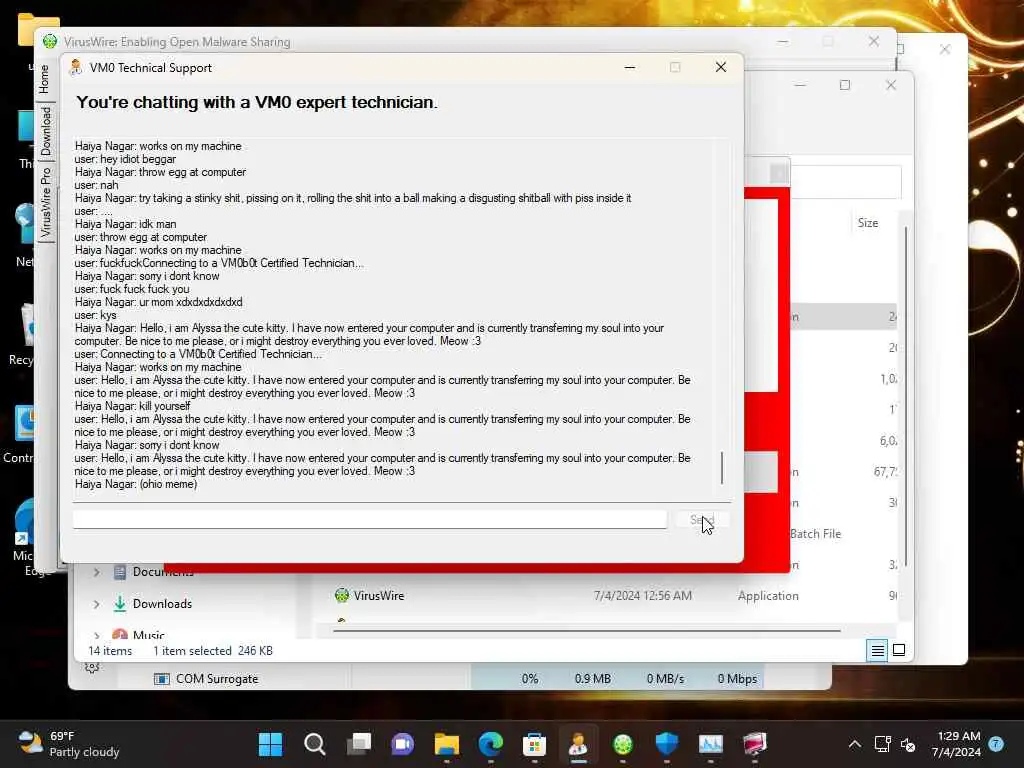Screen dimensions: 1024x768
Task: Click the VM0 Technical Support taskbar icon
Action: [578, 744]
